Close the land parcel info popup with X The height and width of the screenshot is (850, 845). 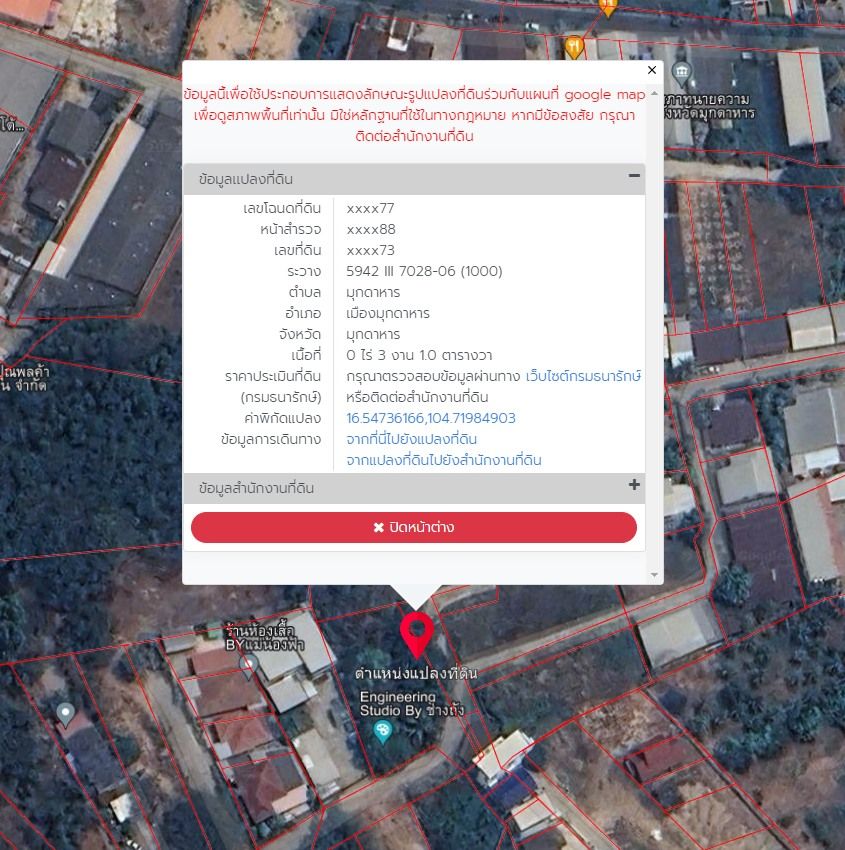(x=652, y=70)
